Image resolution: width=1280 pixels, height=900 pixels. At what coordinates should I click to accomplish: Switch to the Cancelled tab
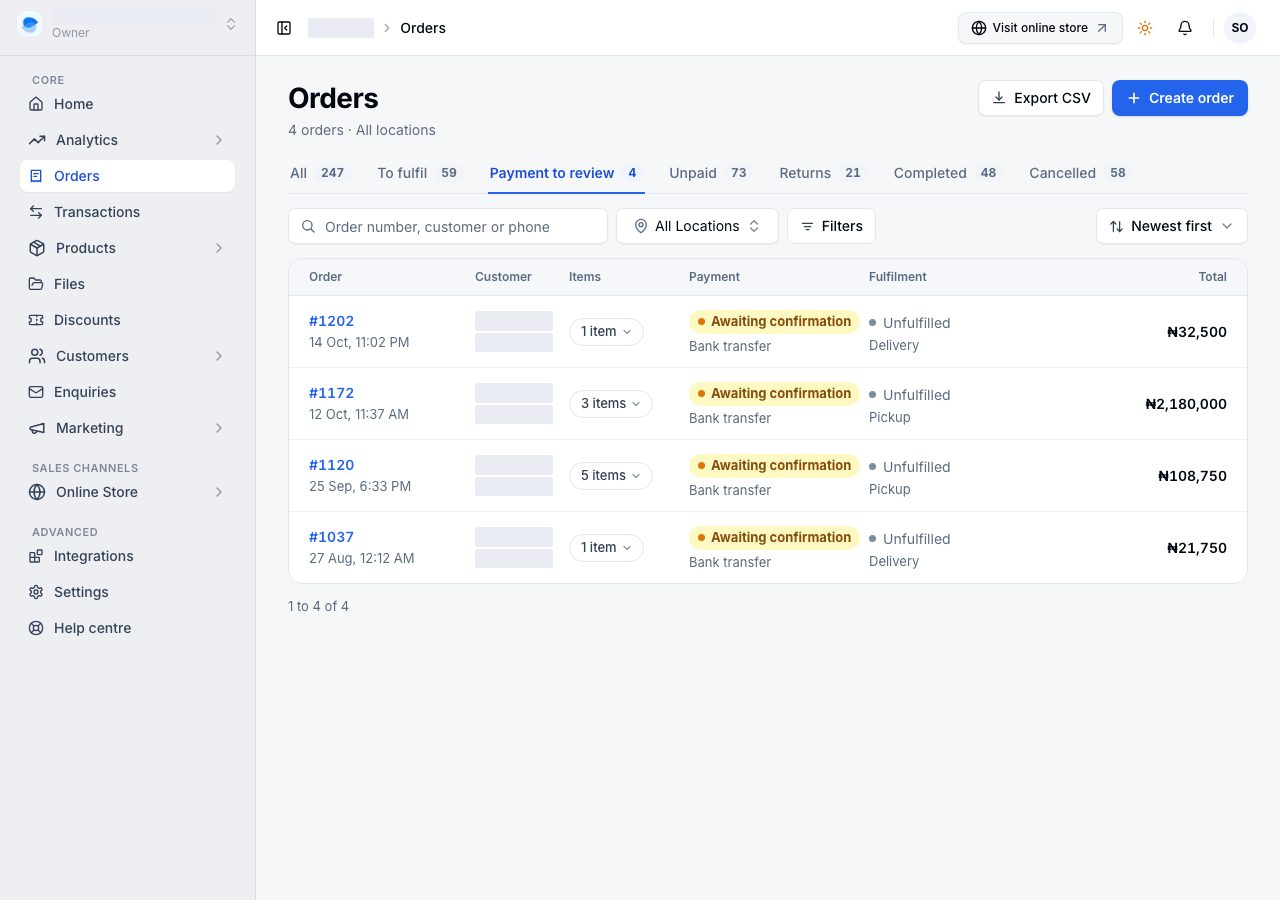tap(1077, 173)
